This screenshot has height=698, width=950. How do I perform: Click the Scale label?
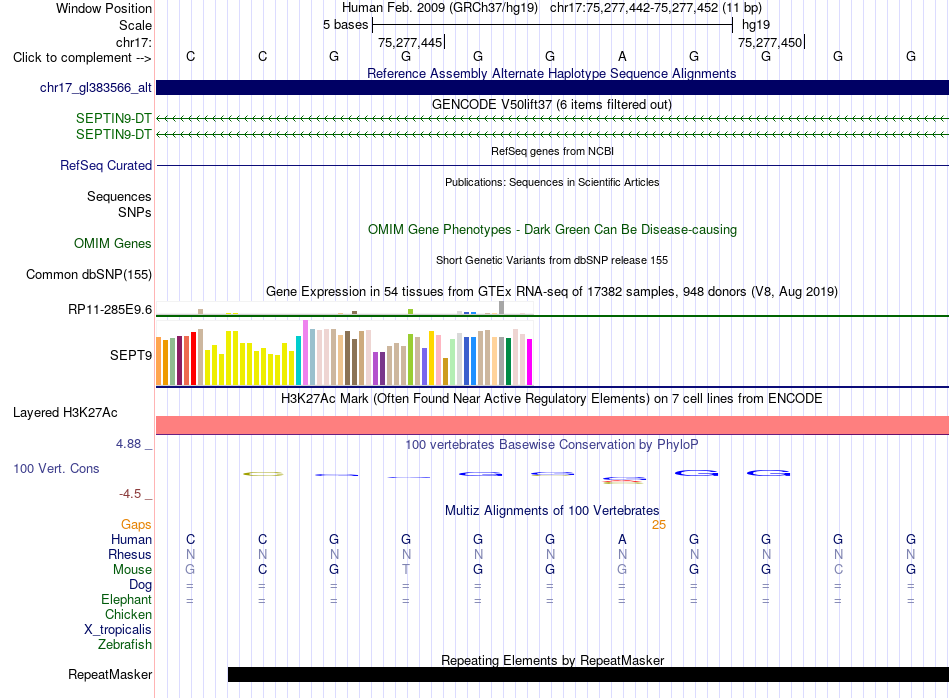tap(135, 25)
